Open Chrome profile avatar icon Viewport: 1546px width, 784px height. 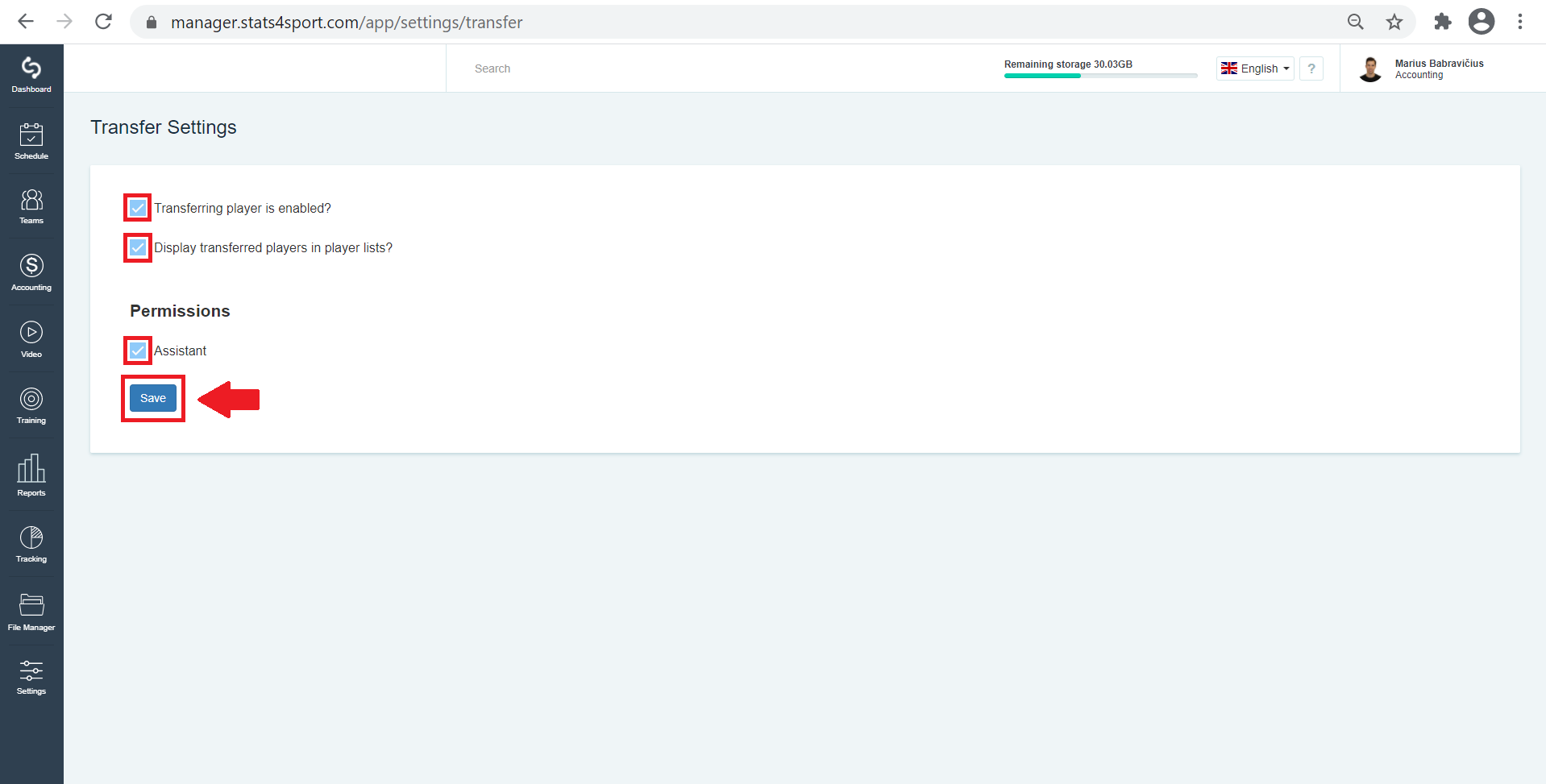[x=1482, y=22]
